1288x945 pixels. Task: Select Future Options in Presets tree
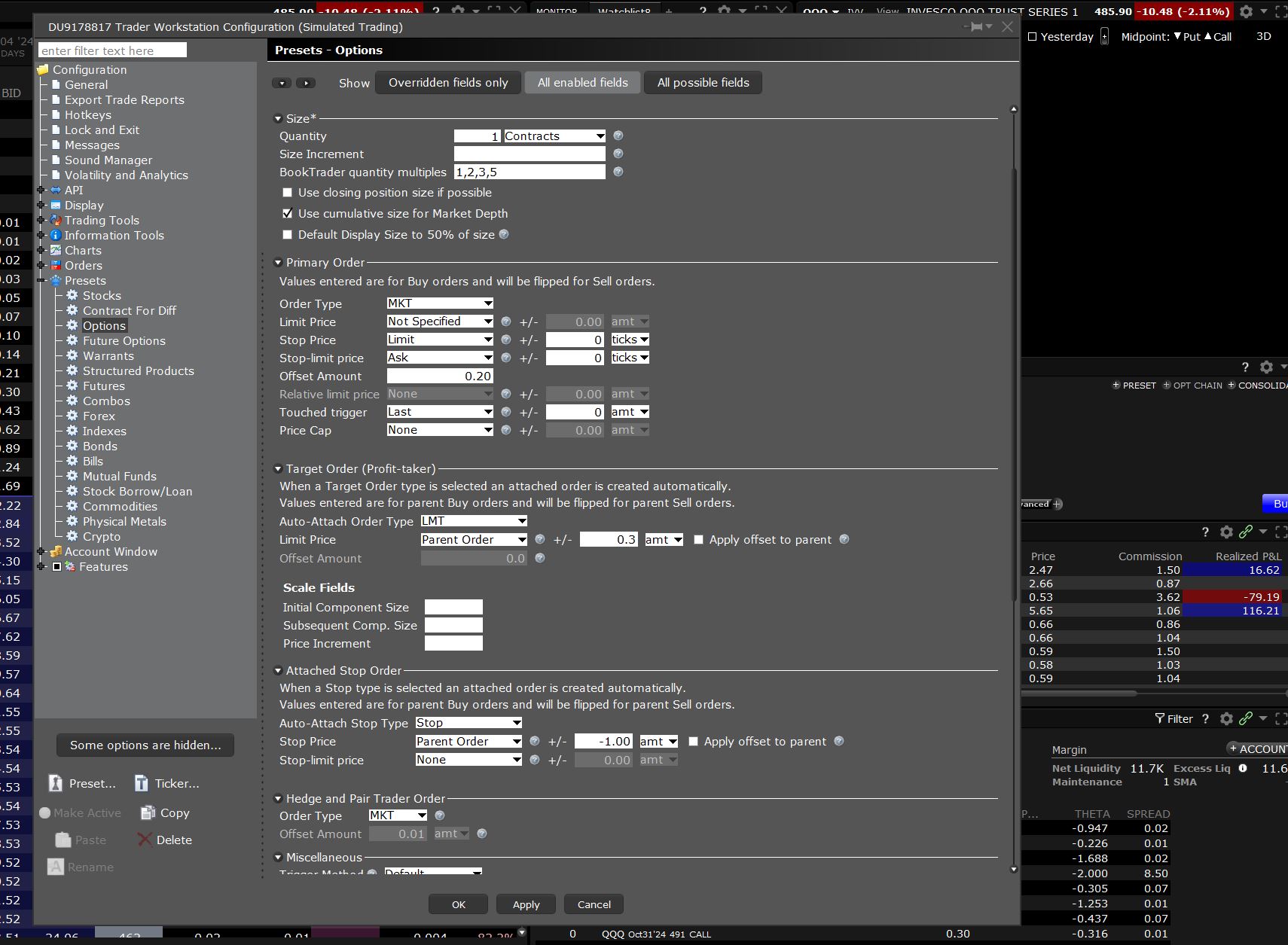[124, 340]
